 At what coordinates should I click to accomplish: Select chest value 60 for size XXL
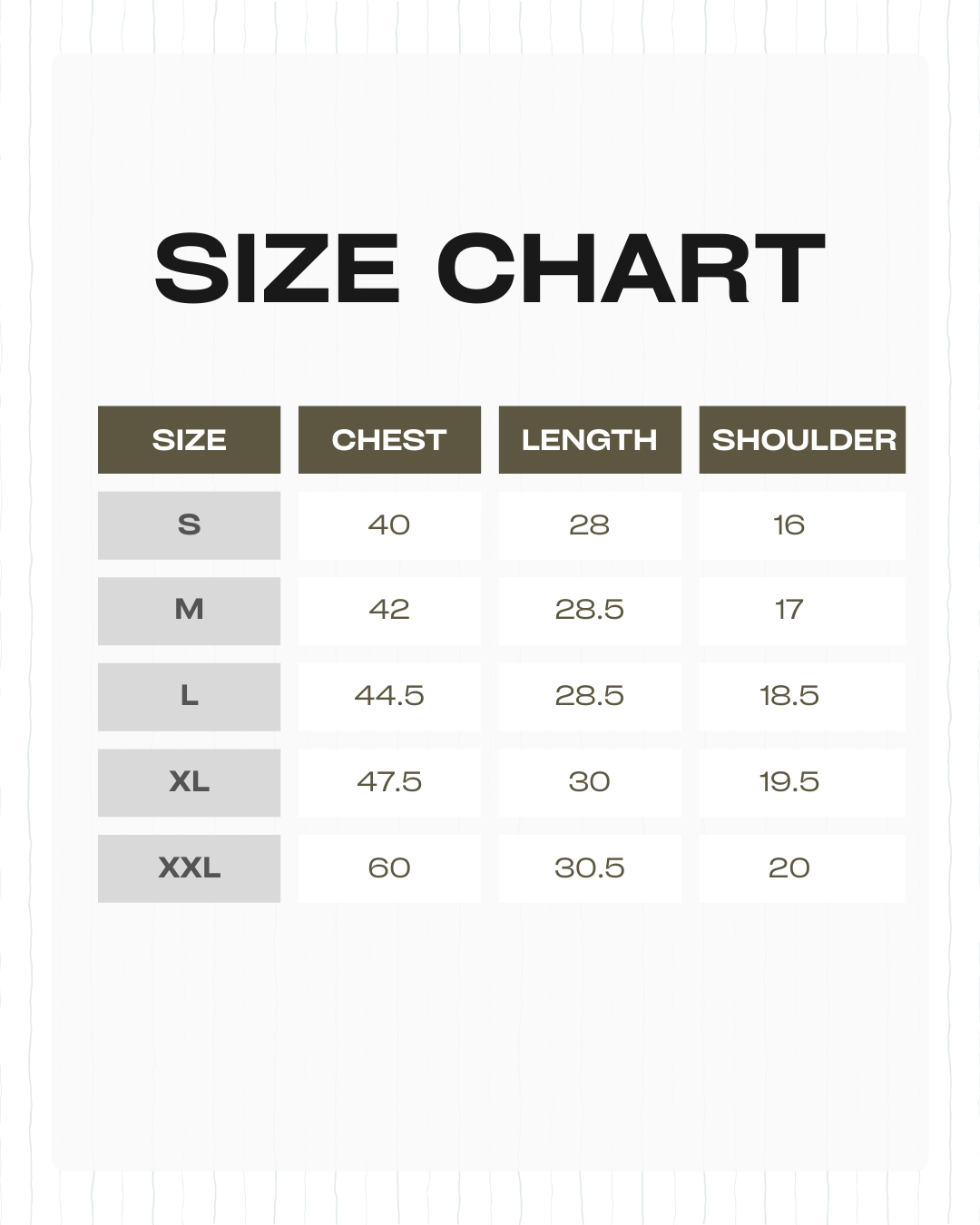389,868
